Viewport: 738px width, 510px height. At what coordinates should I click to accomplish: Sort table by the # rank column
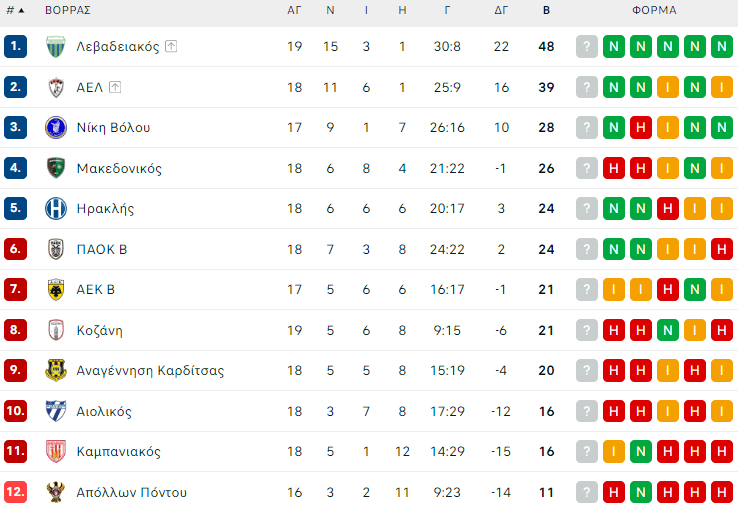coord(15,10)
